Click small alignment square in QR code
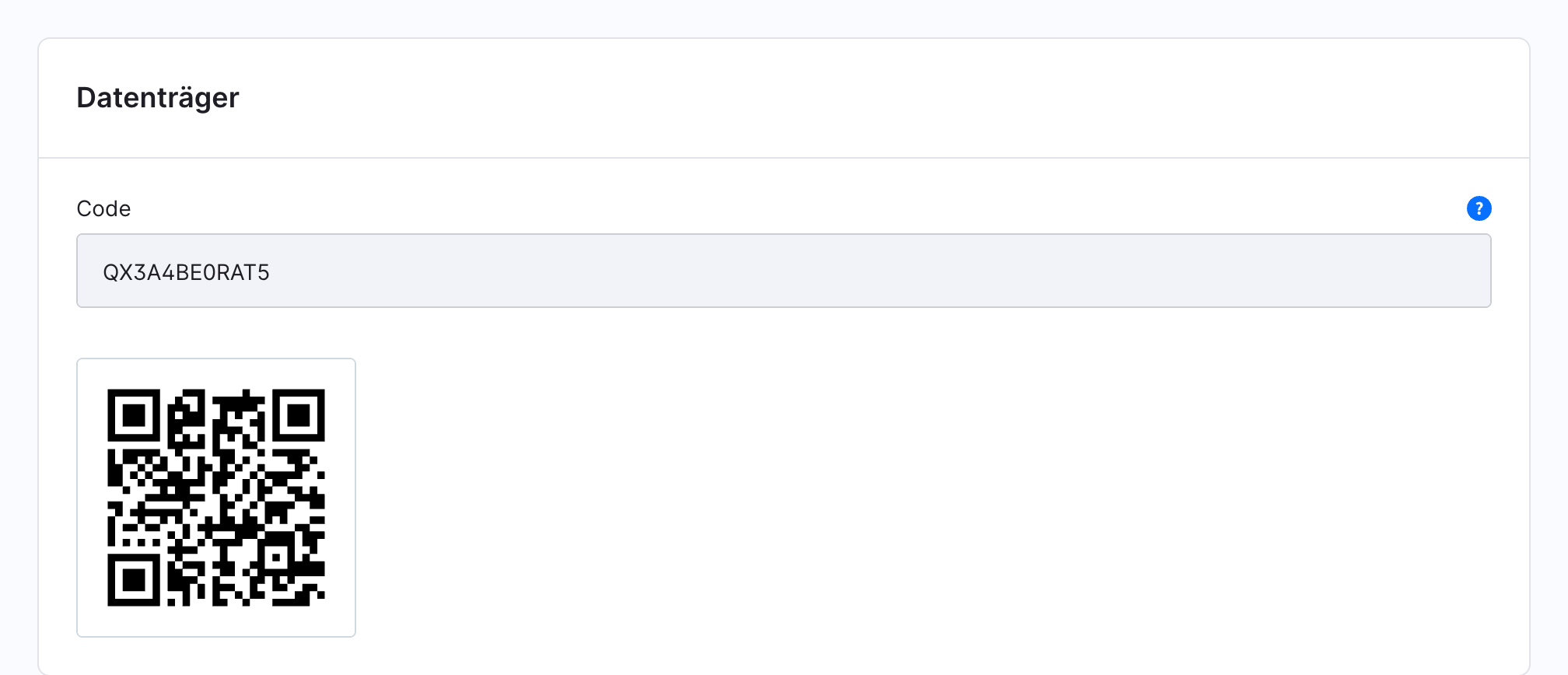The image size is (1568, 675). tap(275, 557)
